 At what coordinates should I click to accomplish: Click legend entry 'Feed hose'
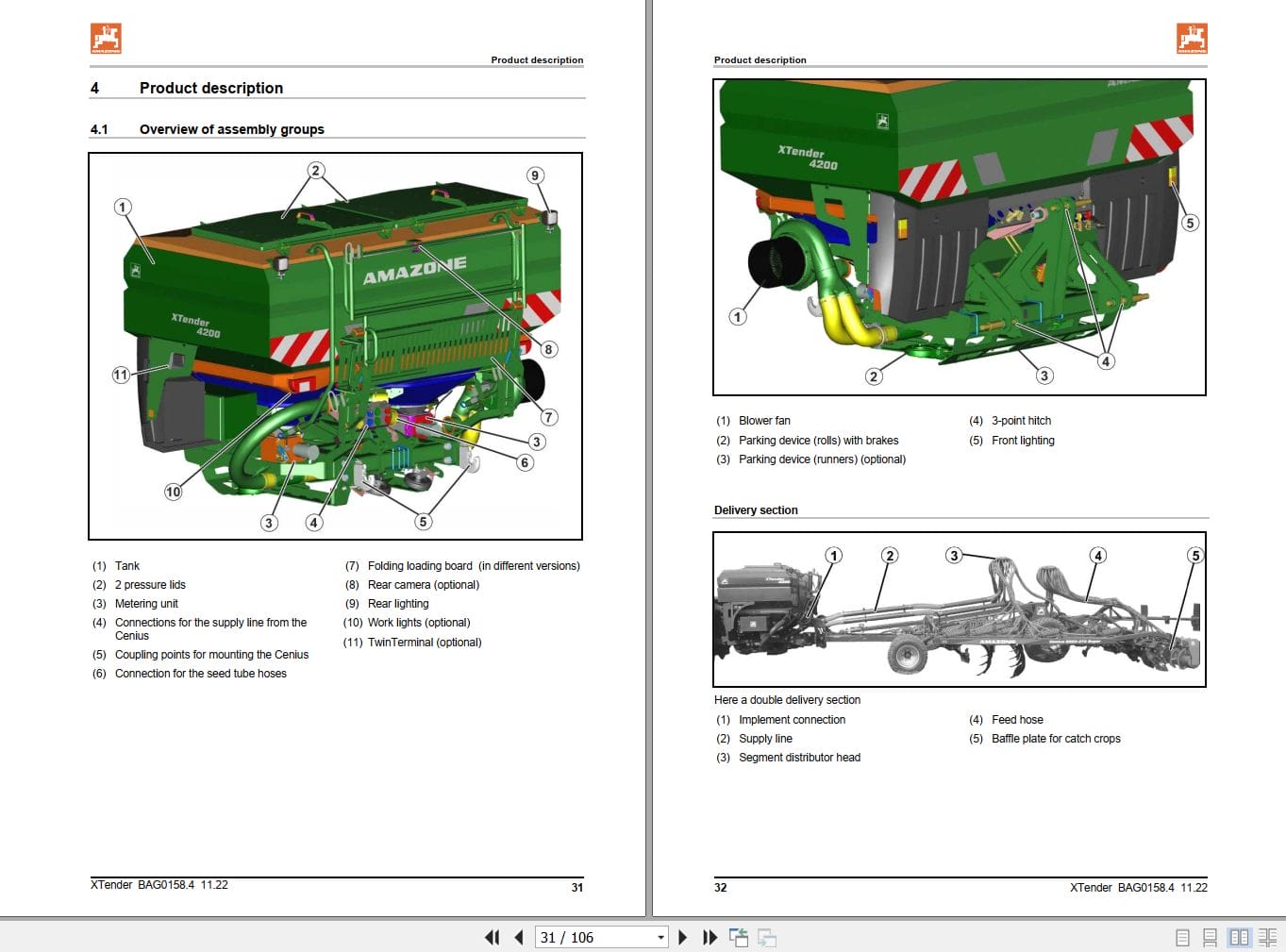click(1017, 720)
